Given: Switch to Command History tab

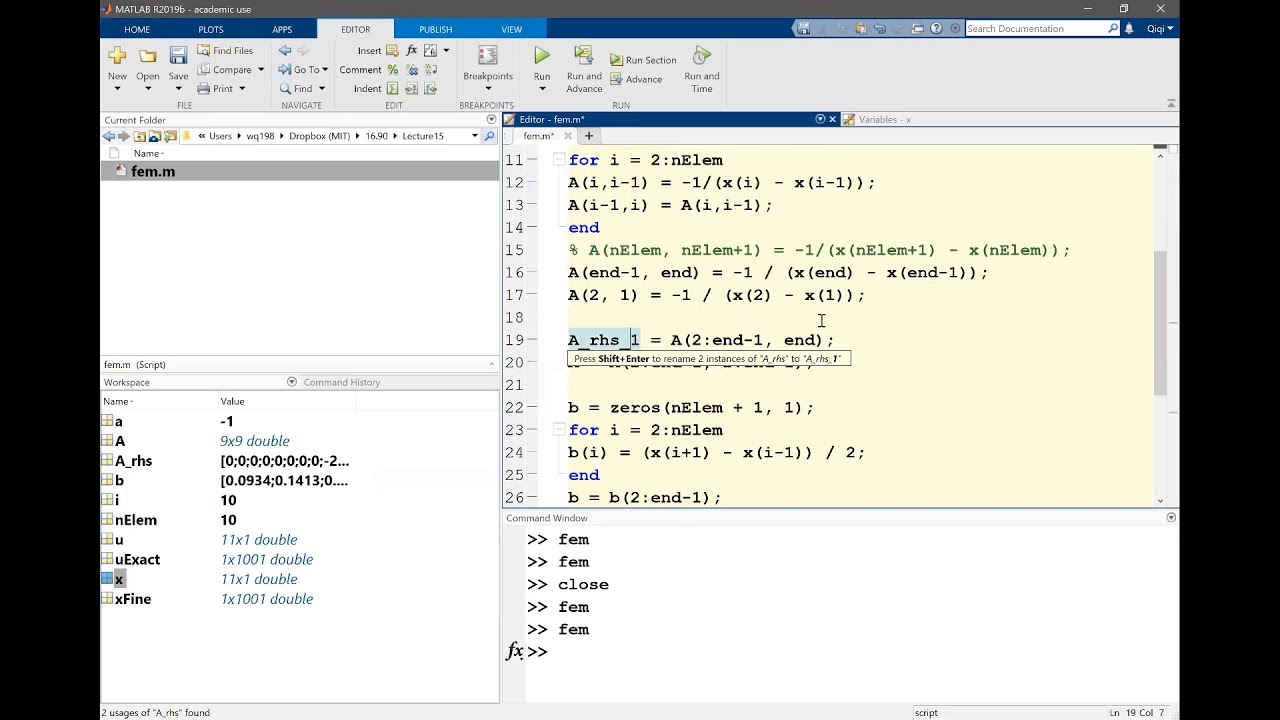Looking at the screenshot, I should pos(342,382).
